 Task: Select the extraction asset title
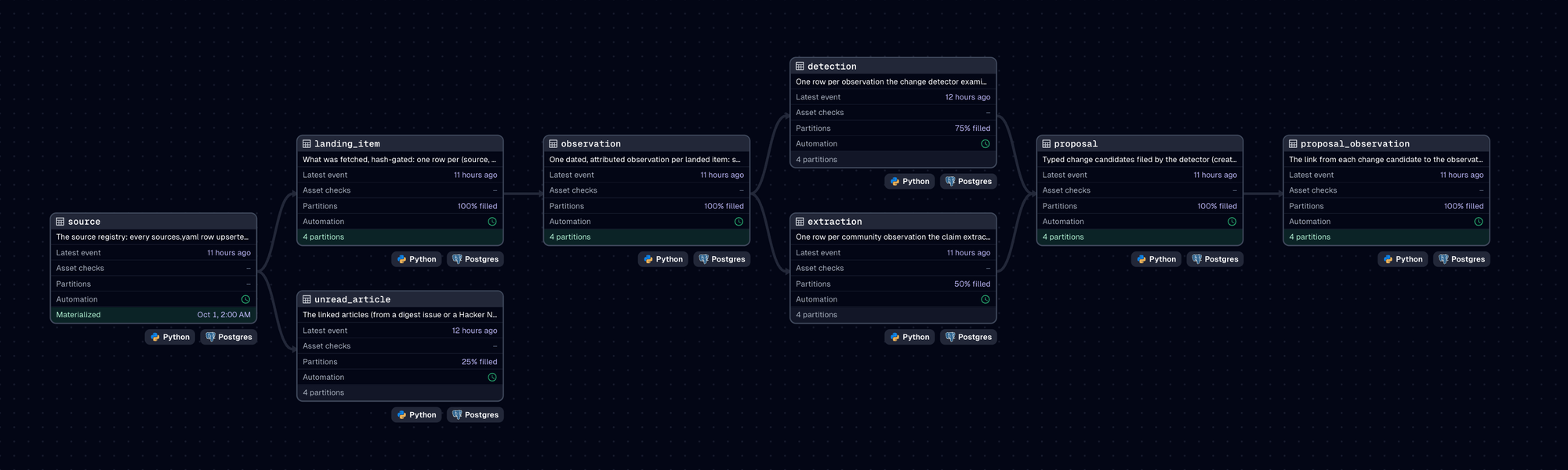tap(834, 222)
